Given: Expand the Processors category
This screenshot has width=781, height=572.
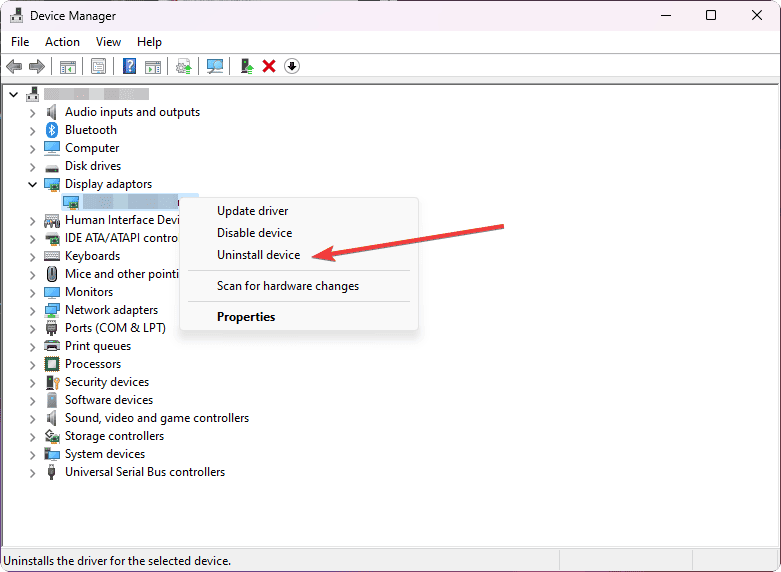Looking at the screenshot, I should [32, 365].
